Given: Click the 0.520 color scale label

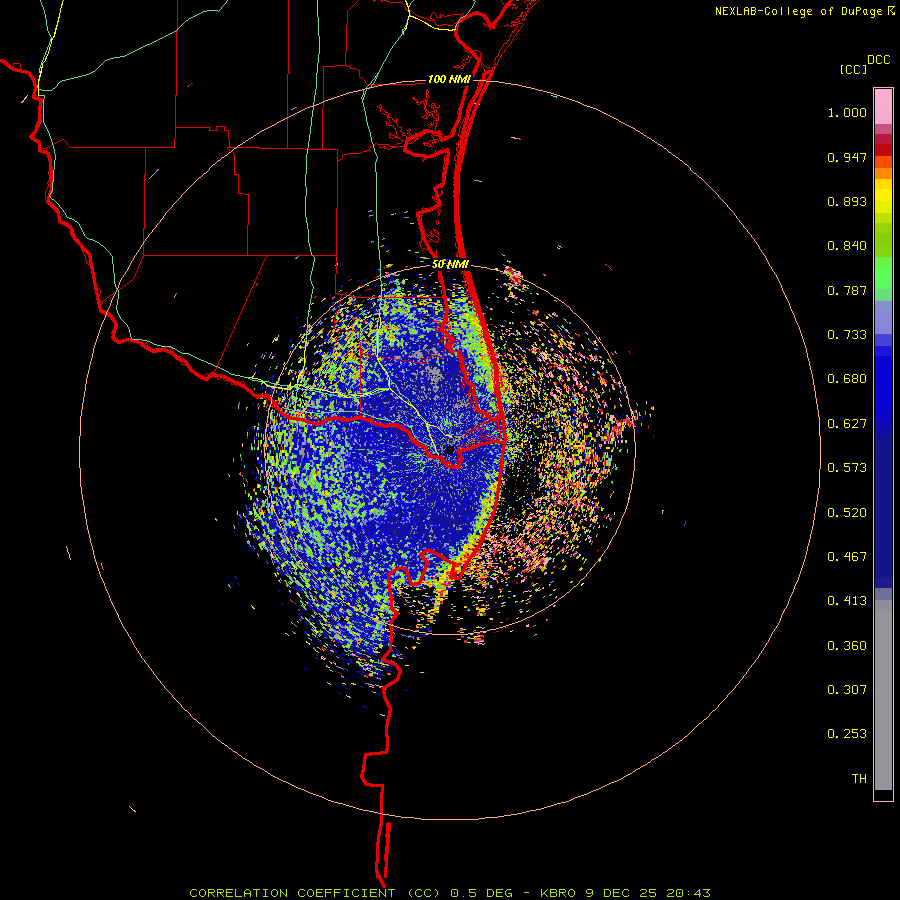Looking at the screenshot, I should click(x=847, y=512).
